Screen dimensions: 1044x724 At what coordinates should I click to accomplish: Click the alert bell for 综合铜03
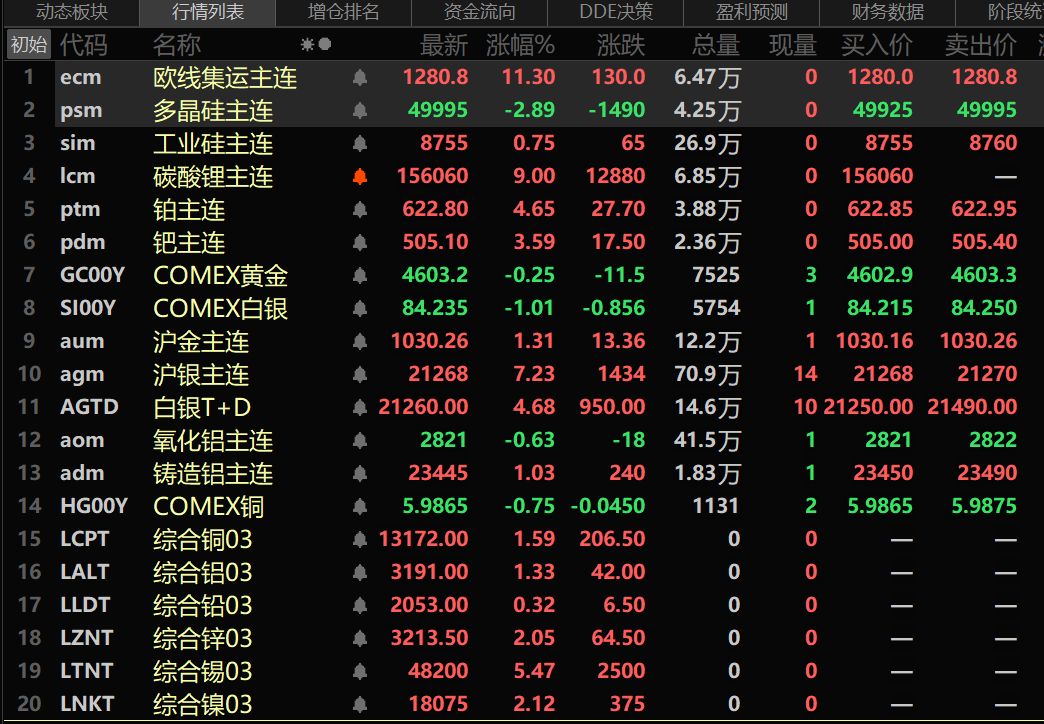[360, 539]
